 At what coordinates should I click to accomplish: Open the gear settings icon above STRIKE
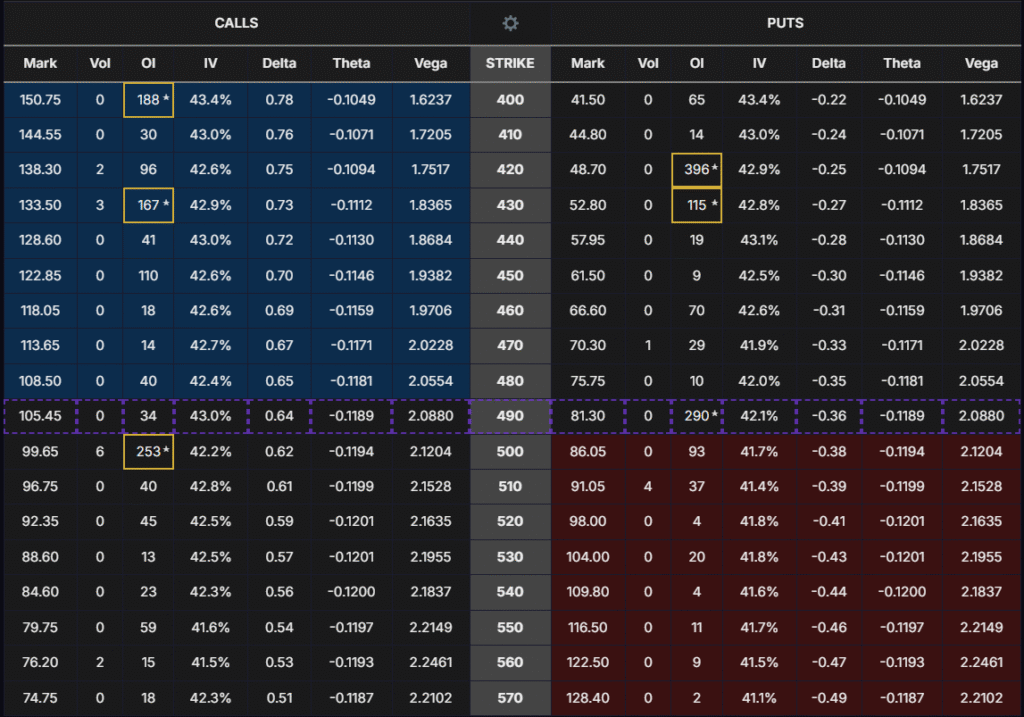tap(511, 23)
